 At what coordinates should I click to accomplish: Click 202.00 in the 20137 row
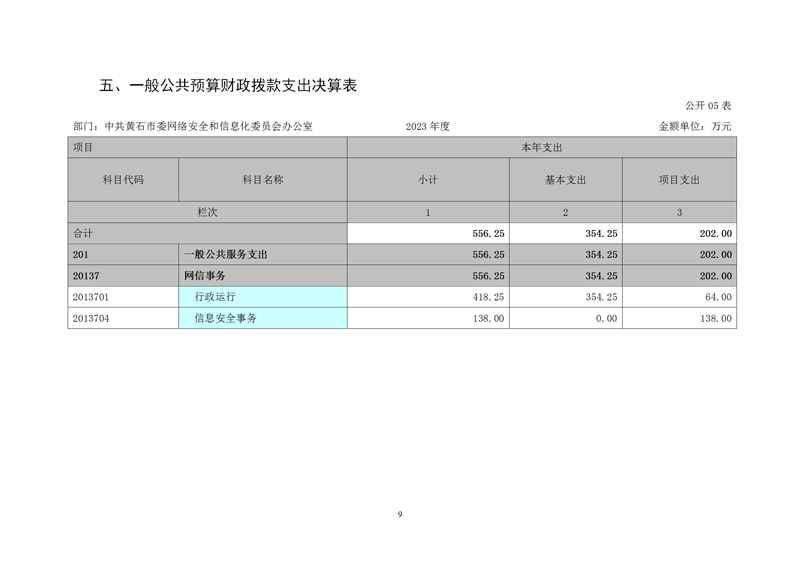(x=715, y=276)
